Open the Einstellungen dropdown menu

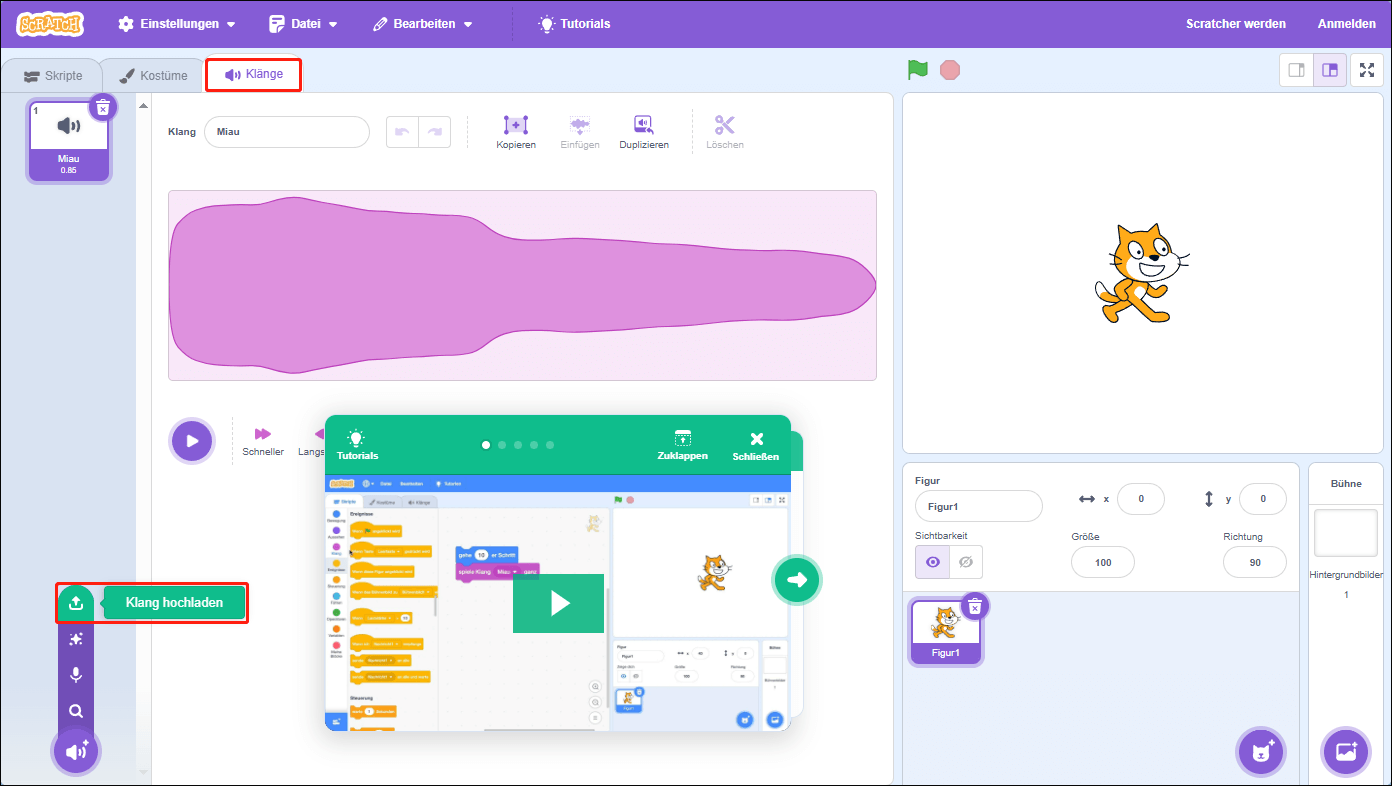[177, 23]
